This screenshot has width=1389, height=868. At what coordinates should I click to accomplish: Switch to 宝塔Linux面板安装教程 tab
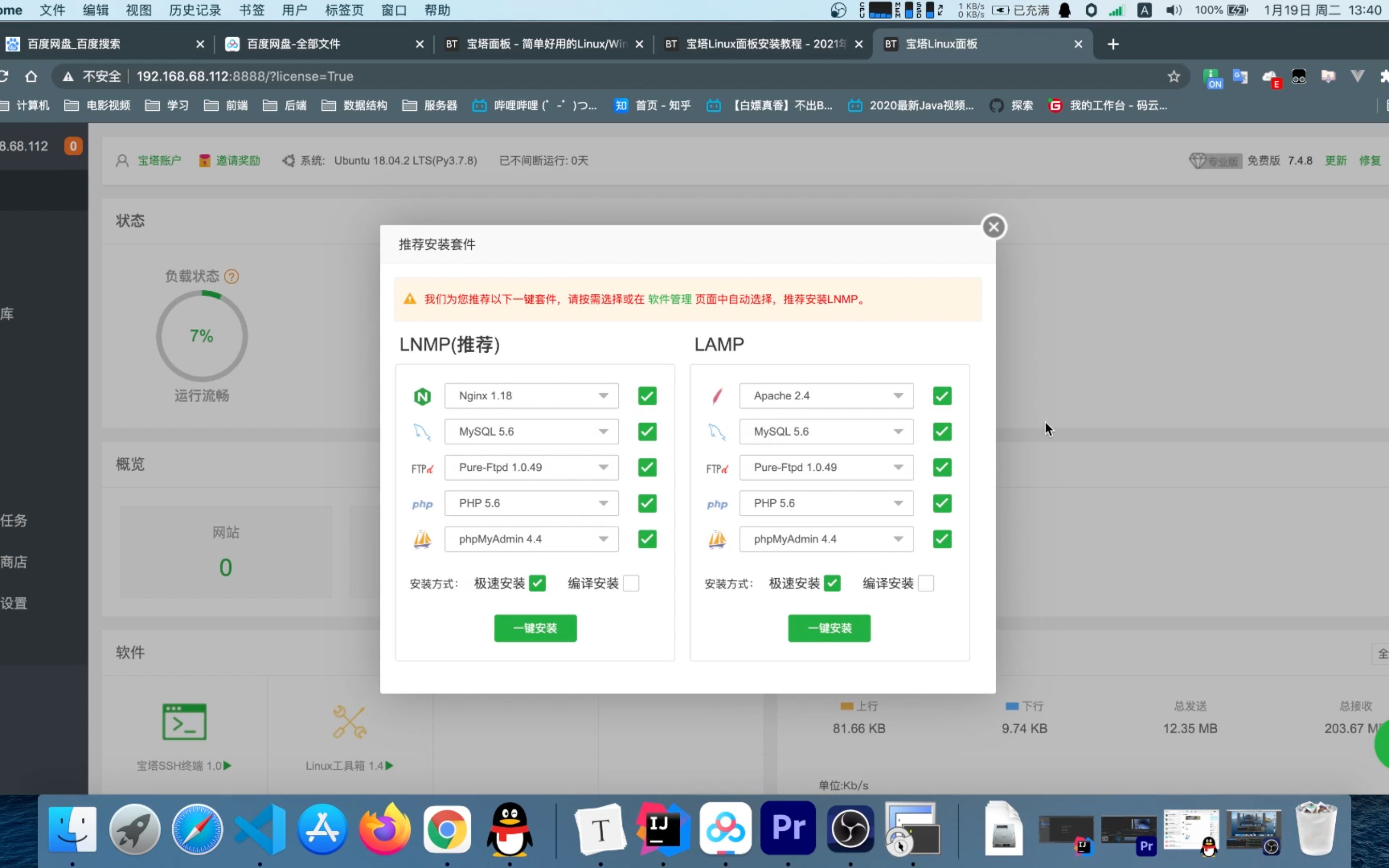(x=763, y=44)
